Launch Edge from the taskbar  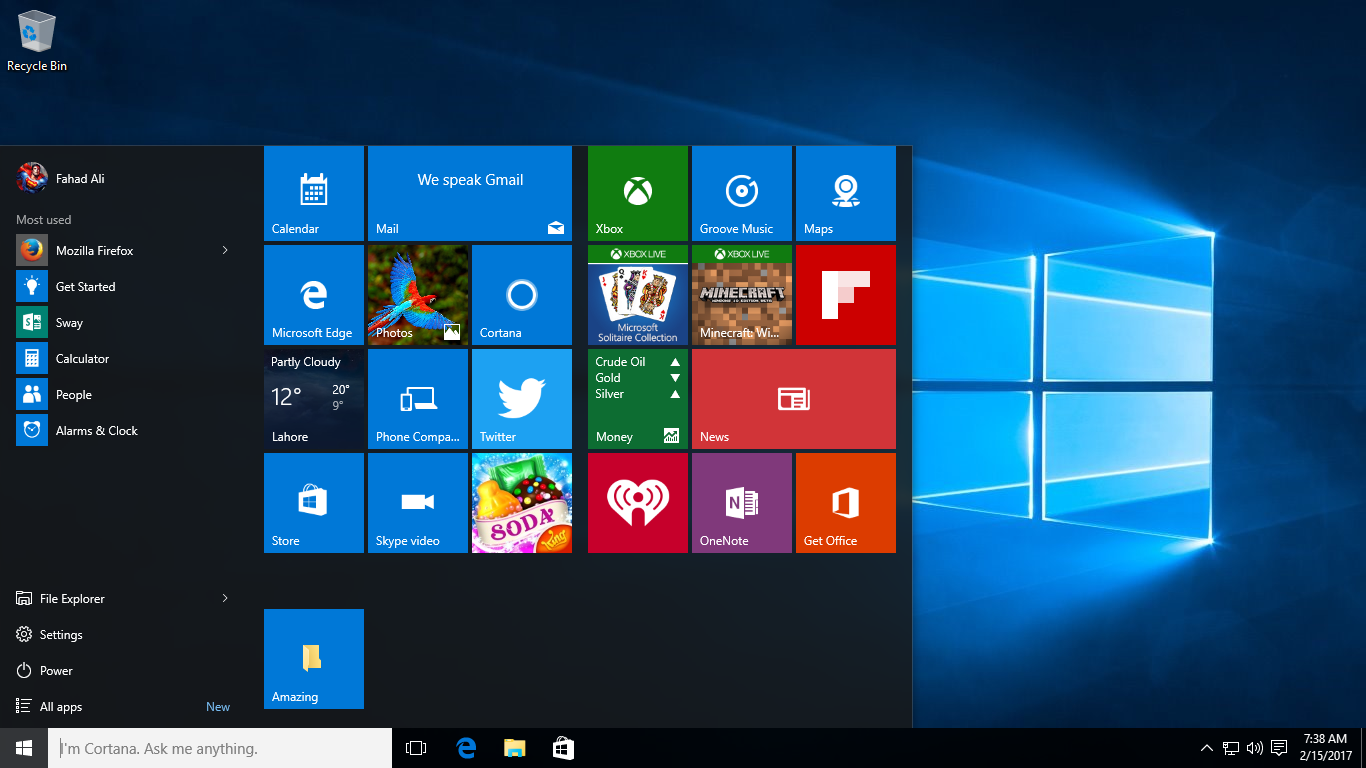pos(466,748)
